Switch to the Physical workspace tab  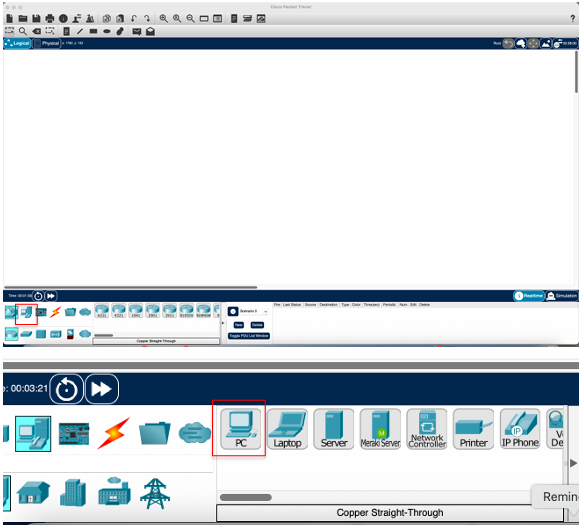coord(47,43)
